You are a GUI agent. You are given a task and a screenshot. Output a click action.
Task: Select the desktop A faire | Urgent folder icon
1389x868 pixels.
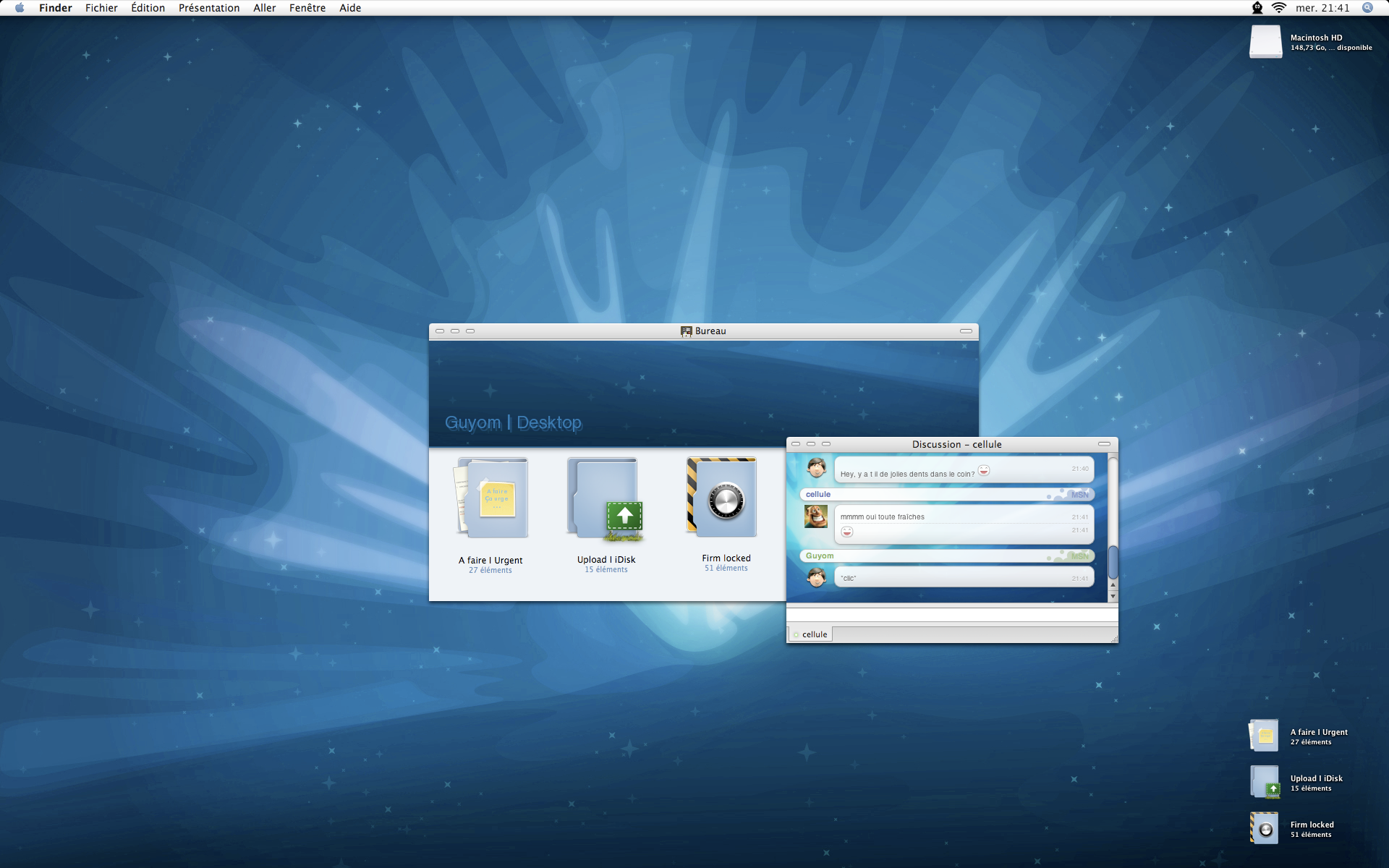click(x=1264, y=736)
